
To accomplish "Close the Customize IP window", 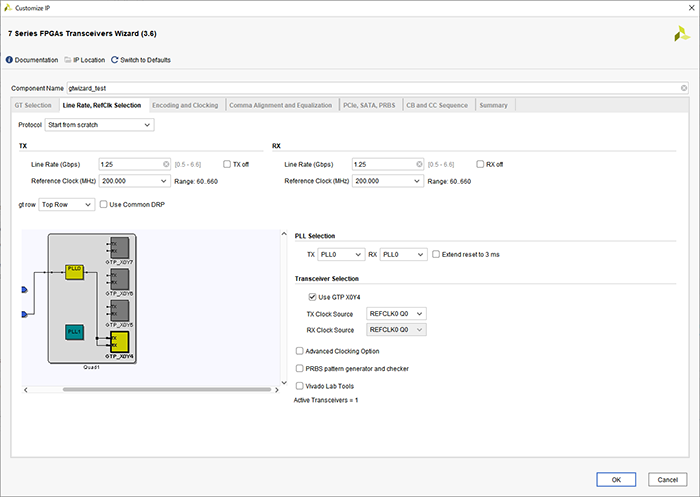I will pyautogui.click(x=691, y=8).
